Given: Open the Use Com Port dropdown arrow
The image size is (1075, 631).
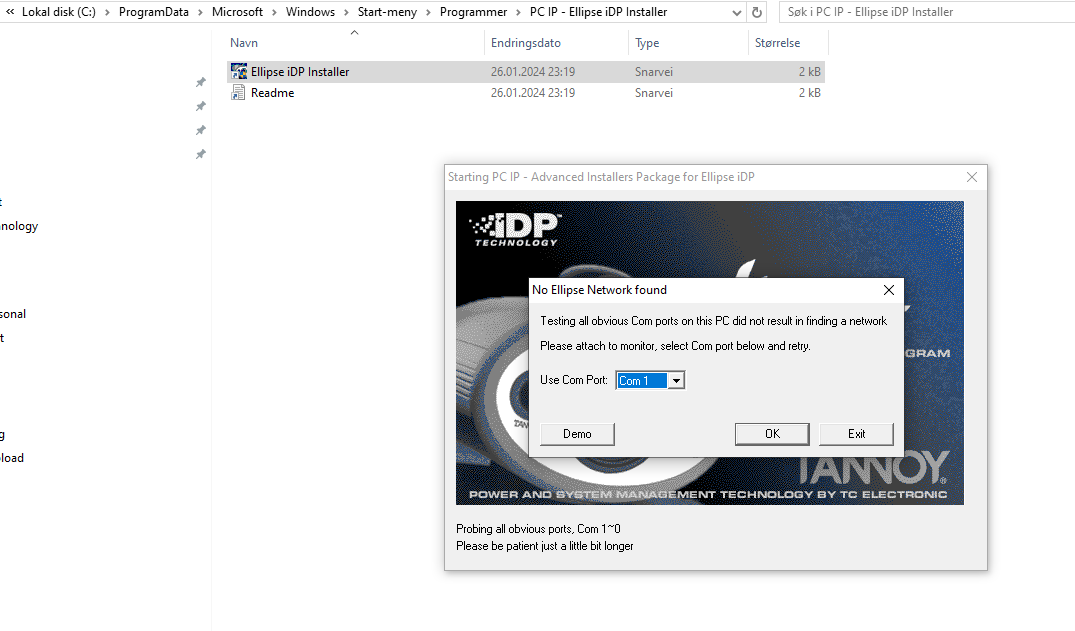Looking at the screenshot, I should click(x=676, y=381).
